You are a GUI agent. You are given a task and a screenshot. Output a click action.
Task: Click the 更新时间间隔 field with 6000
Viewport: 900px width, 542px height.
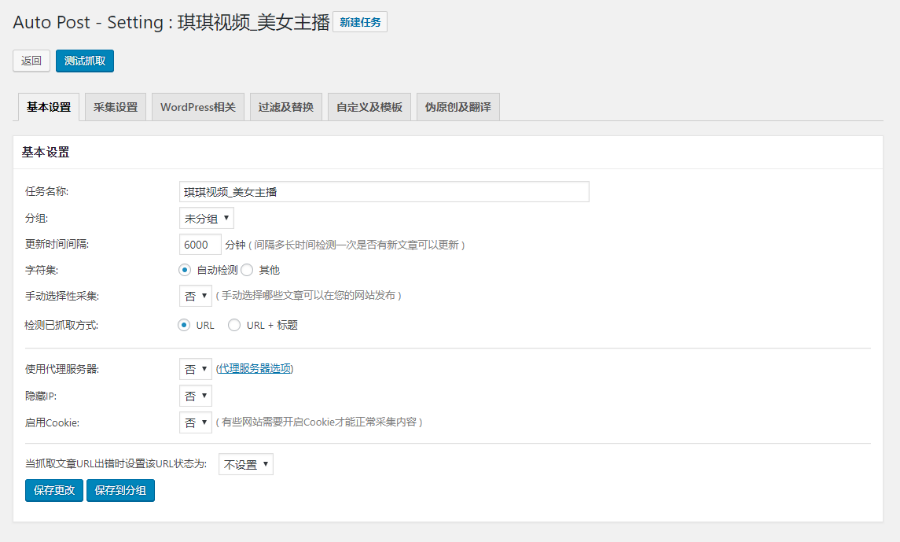200,245
